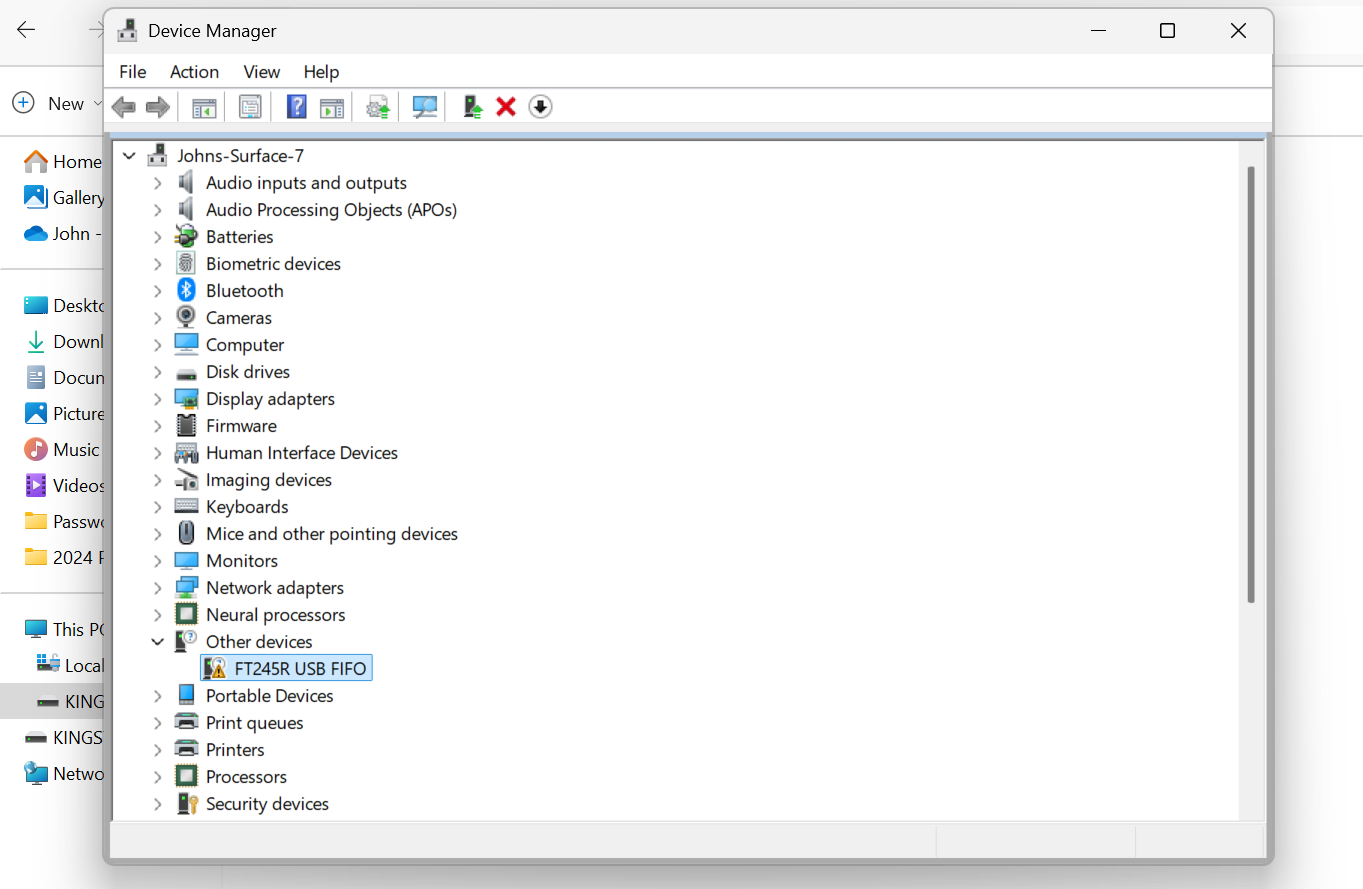The height and width of the screenshot is (889, 1363).
Task: Open the Action menu
Action: 194,72
